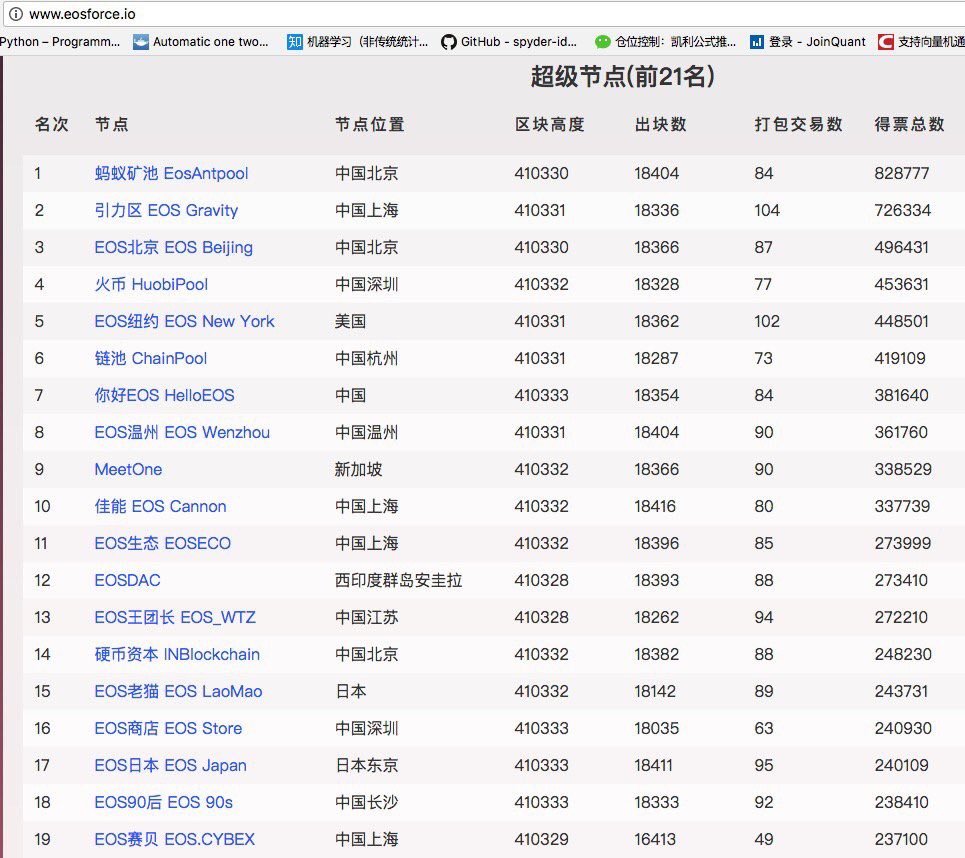
Task: Select vote total 453631 in HuobiPool row
Action: click(x=902, y=284)
